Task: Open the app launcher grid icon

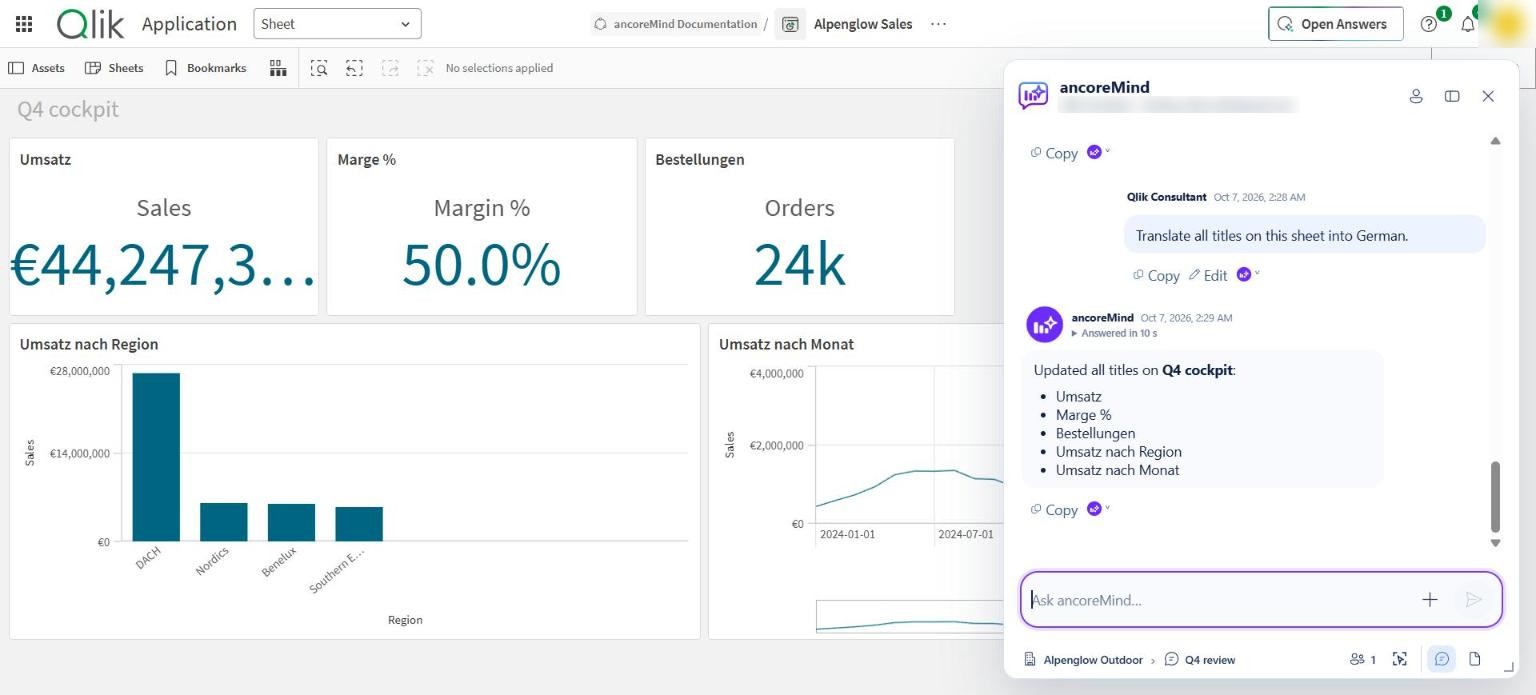Action: [24, 24]
